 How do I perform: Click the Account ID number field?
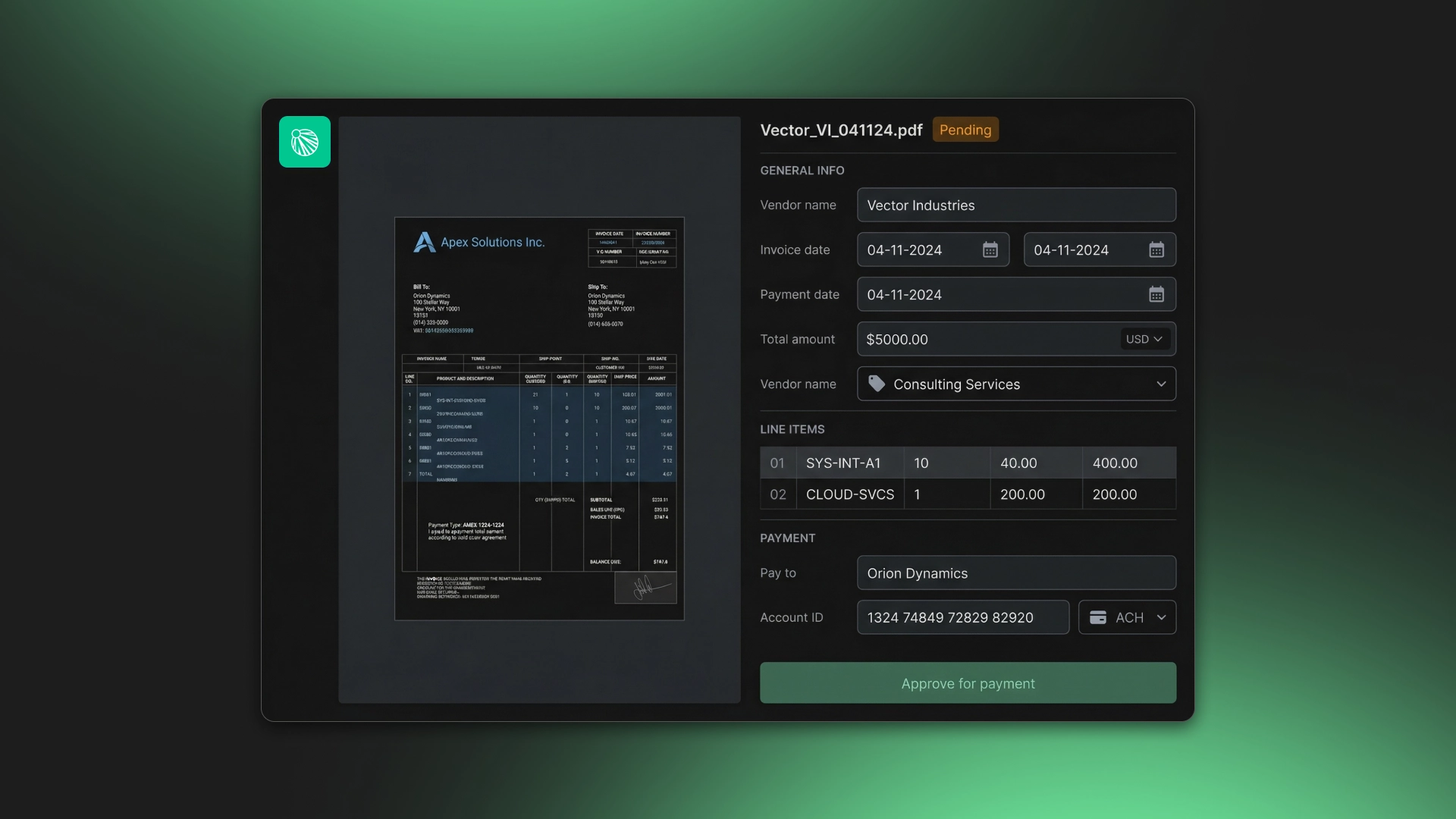coord(962,617)
